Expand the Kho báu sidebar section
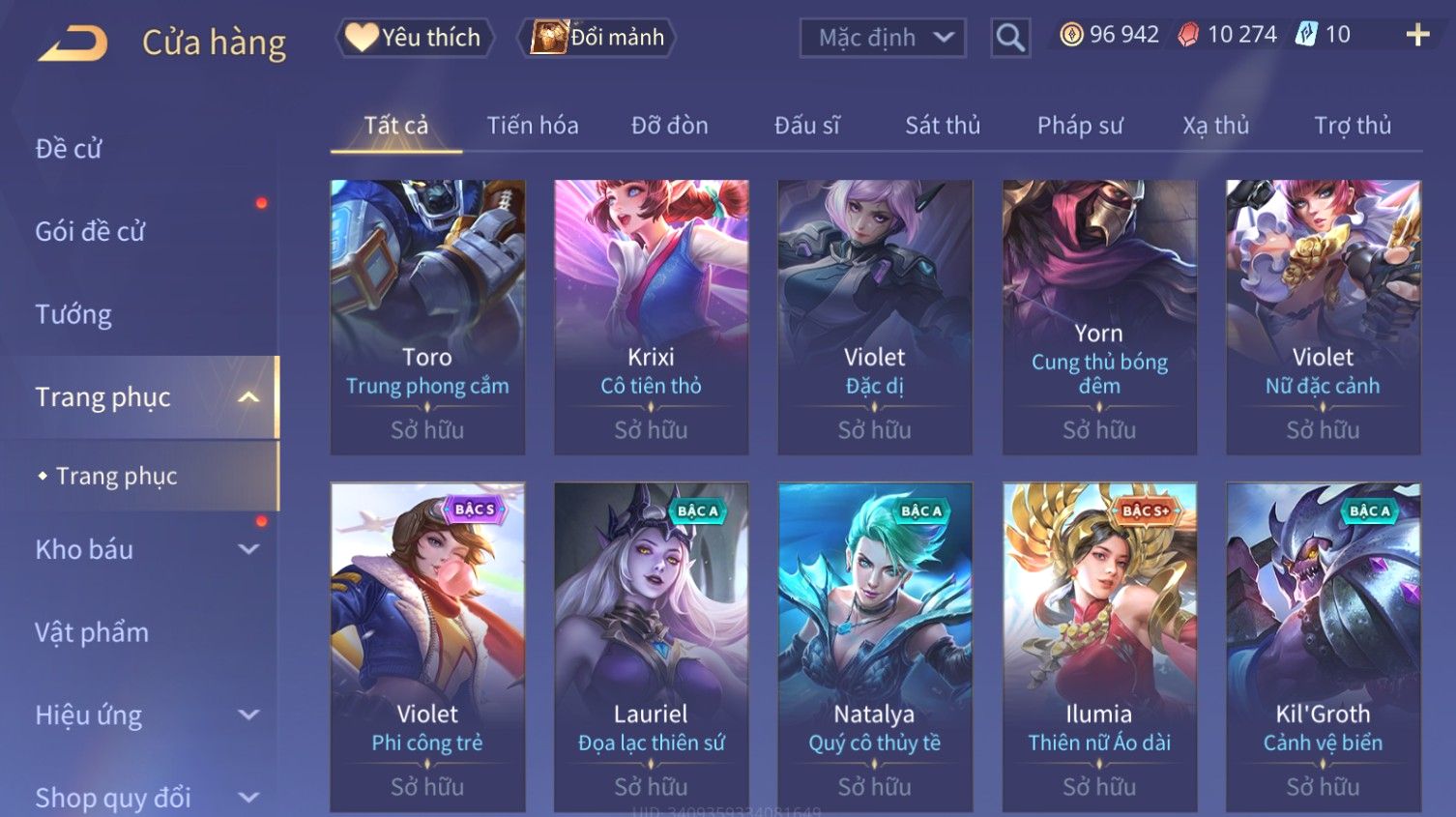Image resolution: width=1456 pixels, height=817 pixels. (x=248, y=549)
